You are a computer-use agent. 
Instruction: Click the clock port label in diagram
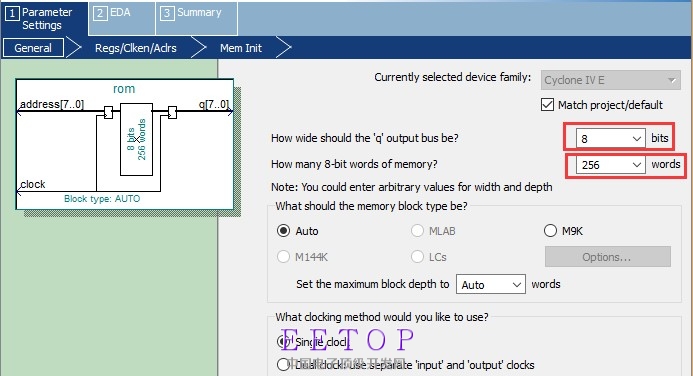pos(33,184)
